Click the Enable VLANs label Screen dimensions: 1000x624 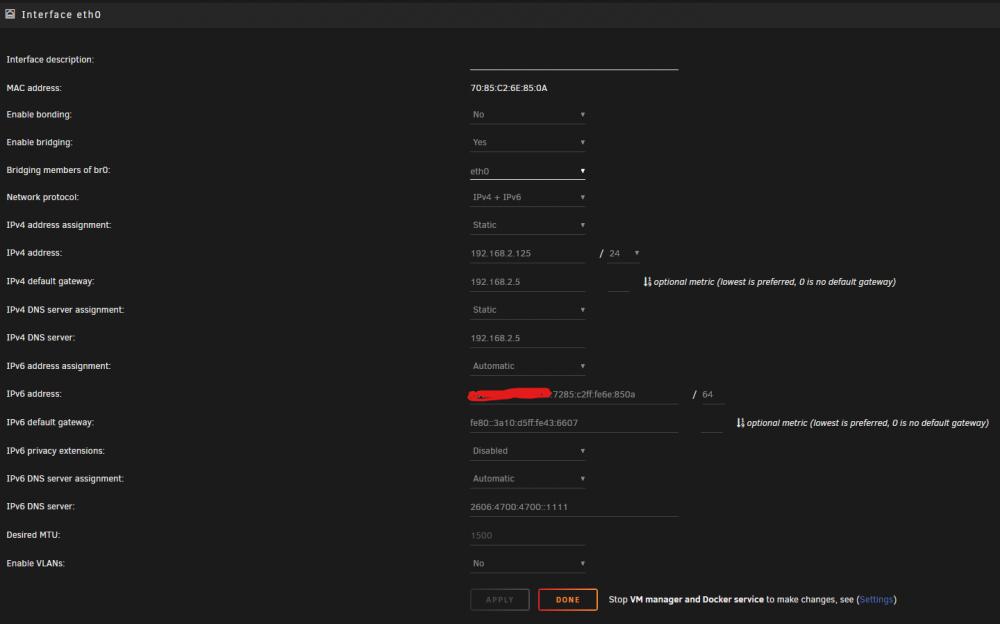[36, 563]
